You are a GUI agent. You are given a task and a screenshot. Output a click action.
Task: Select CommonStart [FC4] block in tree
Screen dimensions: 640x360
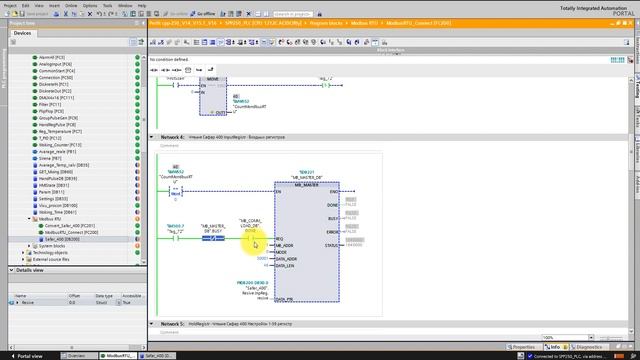pos(57,71)
